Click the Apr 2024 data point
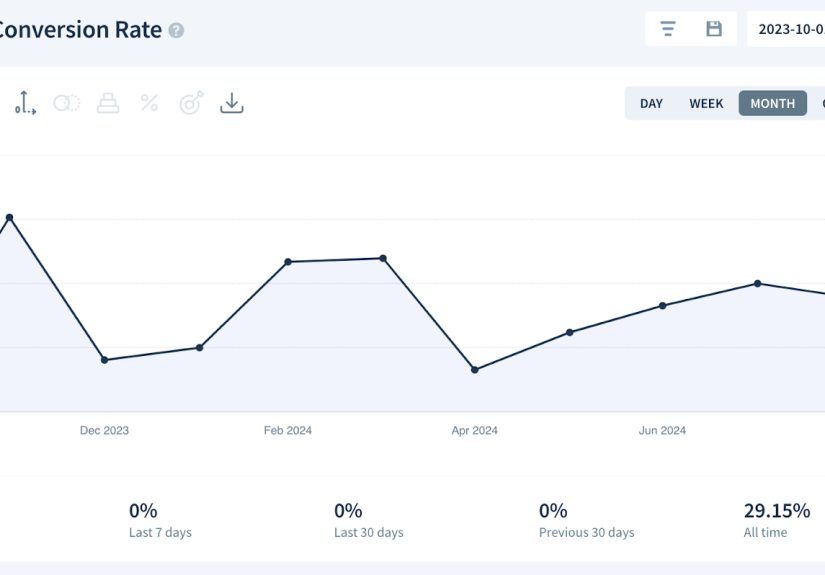The height and width of the screenshot is (575, 825). 475,370
